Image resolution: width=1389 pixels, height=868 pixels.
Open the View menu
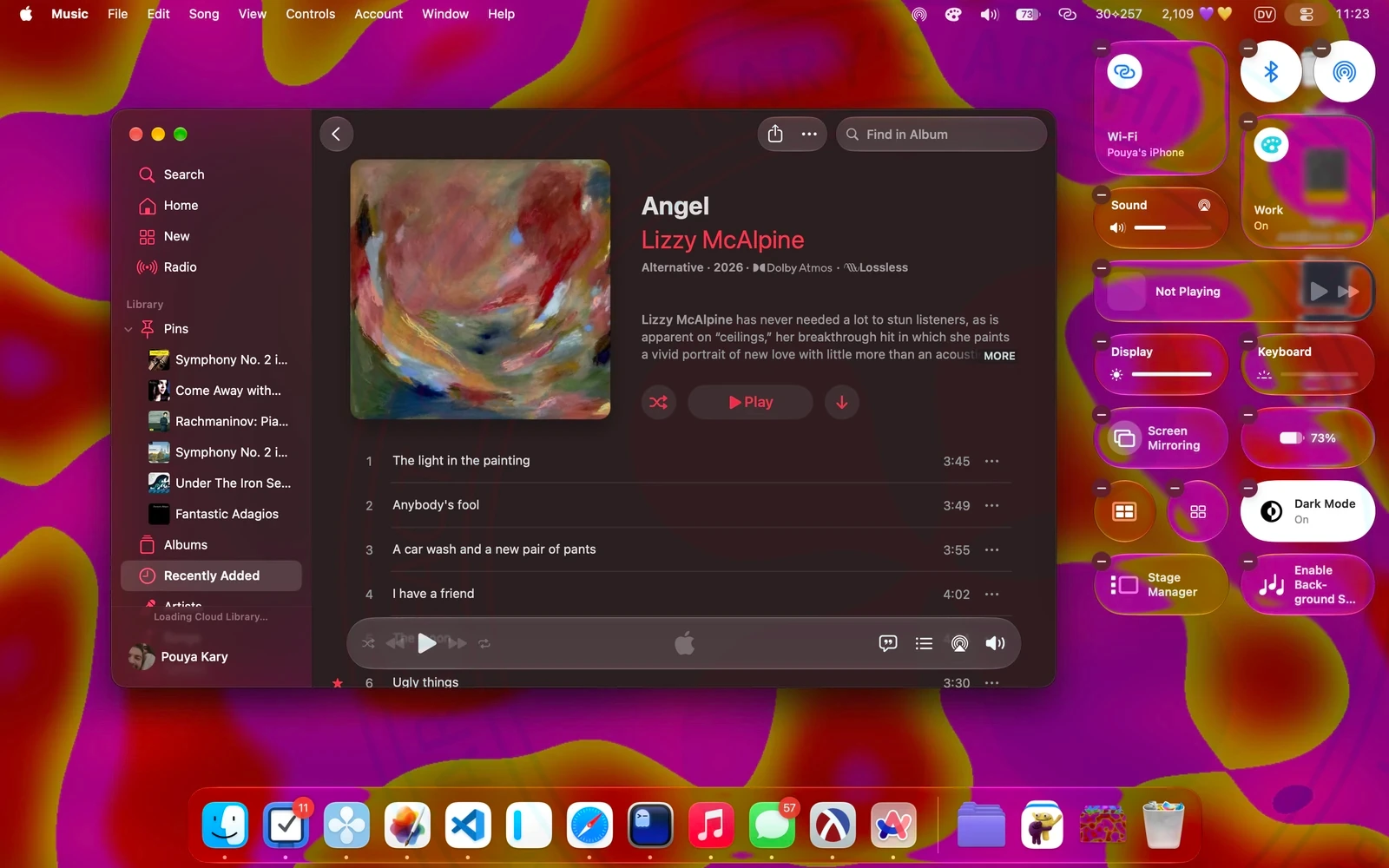253,14
